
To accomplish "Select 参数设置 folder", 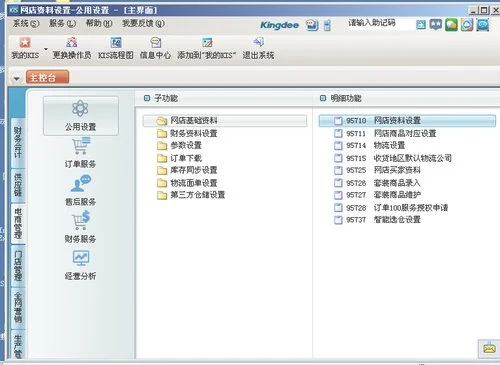I will click(x=186, y=145).
